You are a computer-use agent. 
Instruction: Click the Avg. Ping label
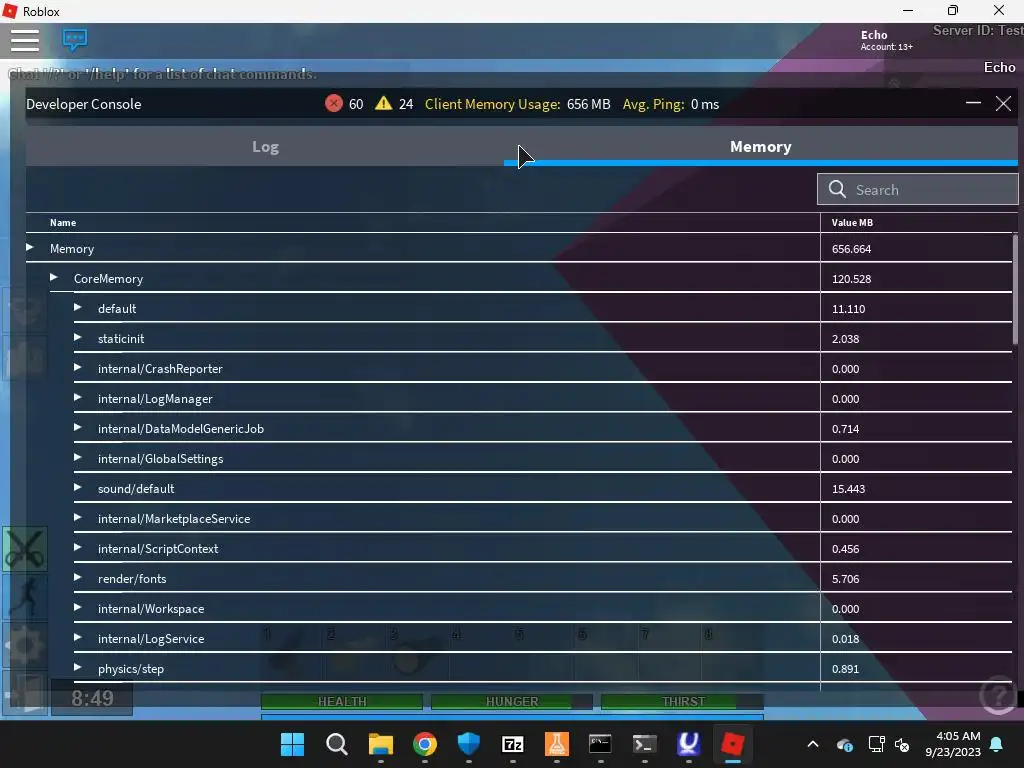653,104
